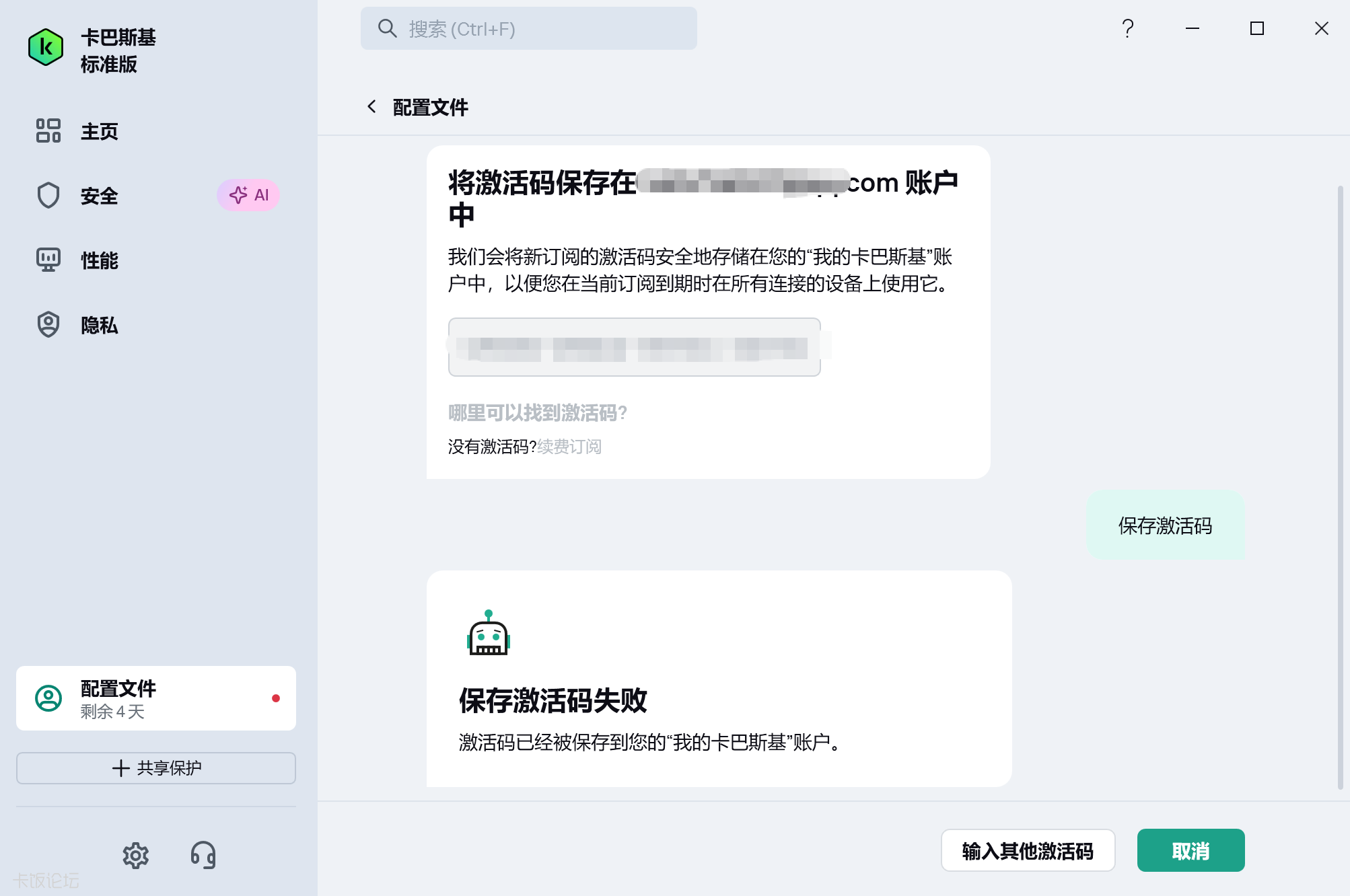Open the 安全 security section
1350x896 pixels.
(x=100, y=196)
